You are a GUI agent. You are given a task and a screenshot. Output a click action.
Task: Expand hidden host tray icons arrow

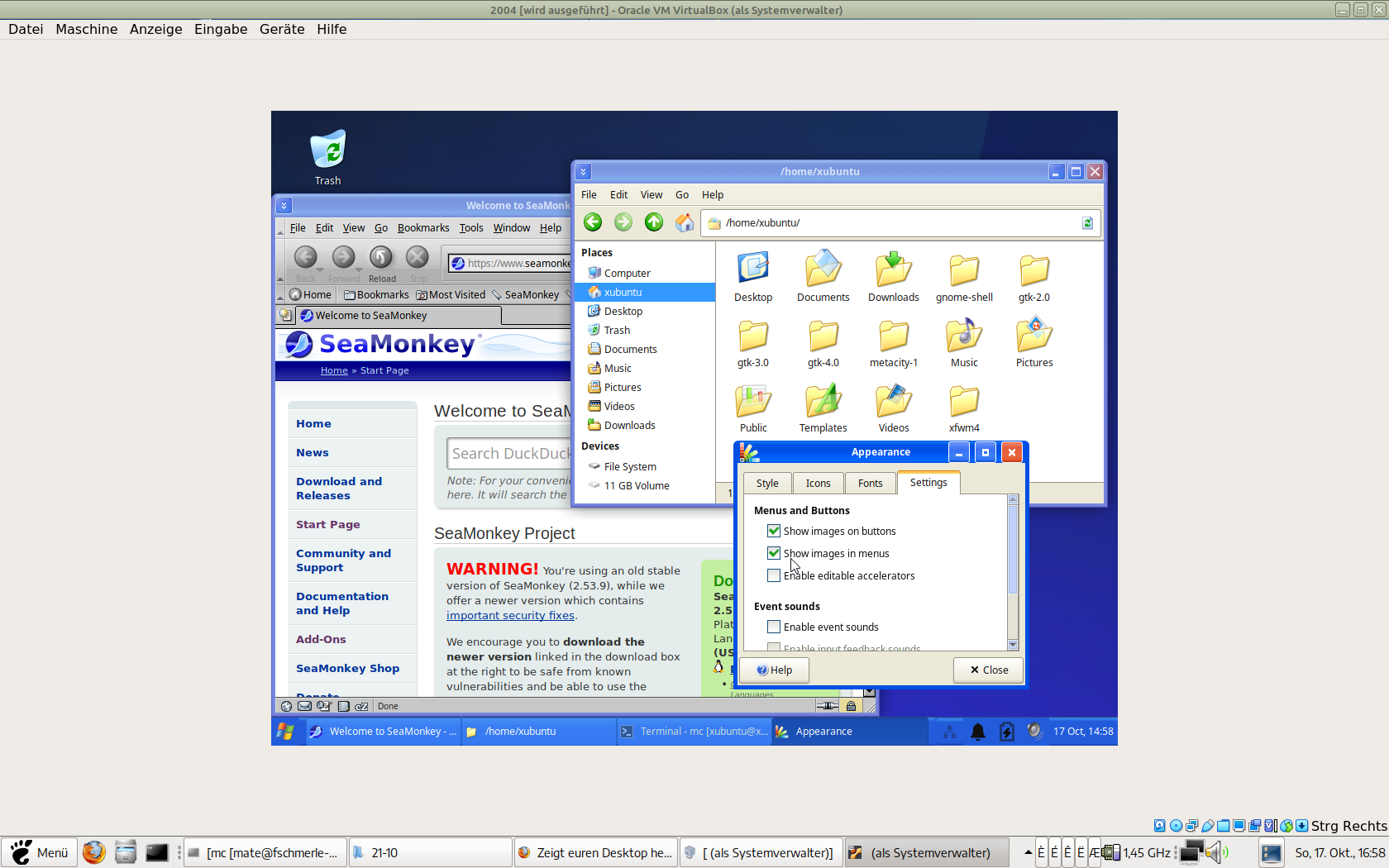click(x=1028, y=852)
